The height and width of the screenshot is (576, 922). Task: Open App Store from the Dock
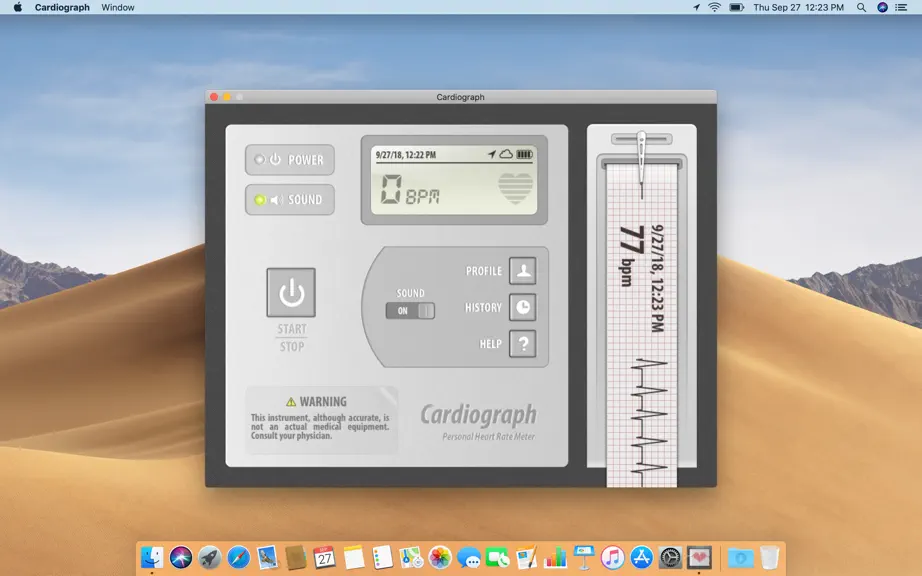coord(642,557)
